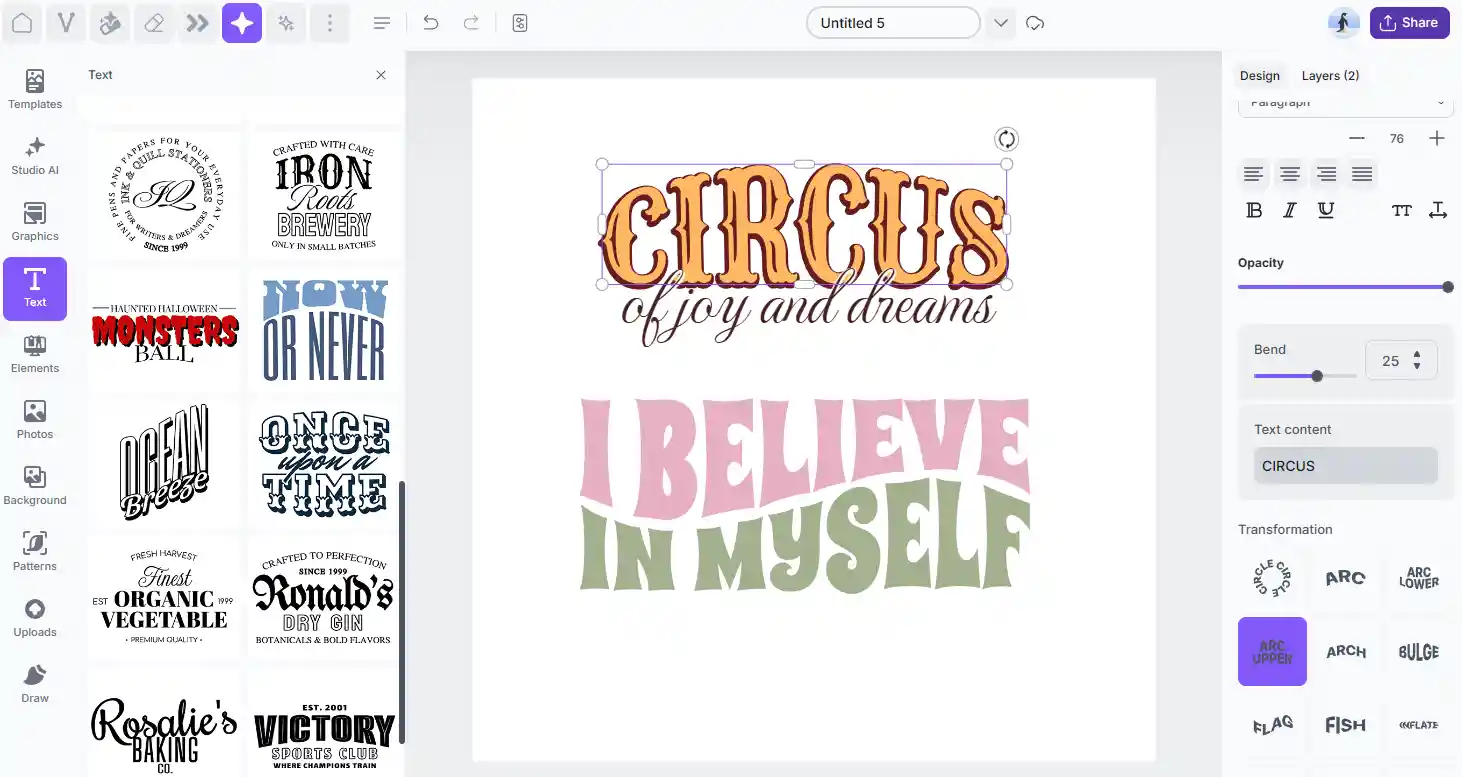Open the Patterns panel
This screenshot has width=1462, height=777.
[x=34, y=551]
